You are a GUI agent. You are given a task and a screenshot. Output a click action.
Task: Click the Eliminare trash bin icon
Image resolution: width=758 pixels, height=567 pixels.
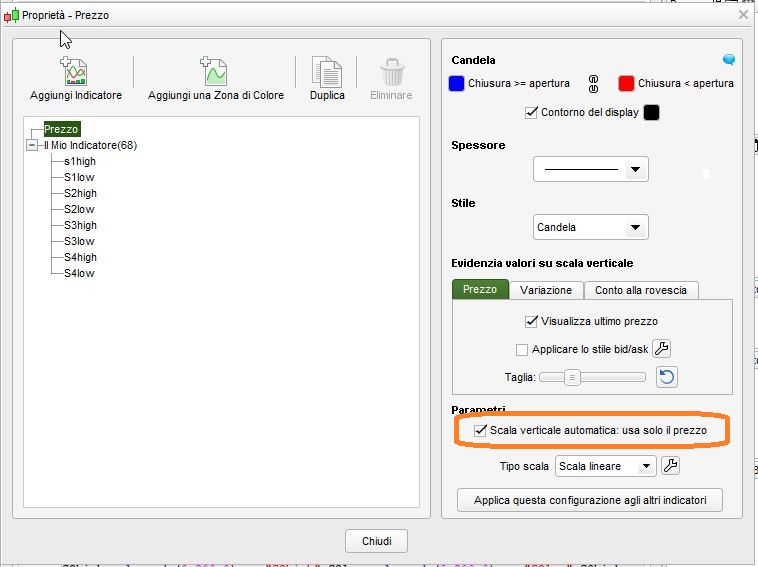pyautogui.click(x=392, y=72)
